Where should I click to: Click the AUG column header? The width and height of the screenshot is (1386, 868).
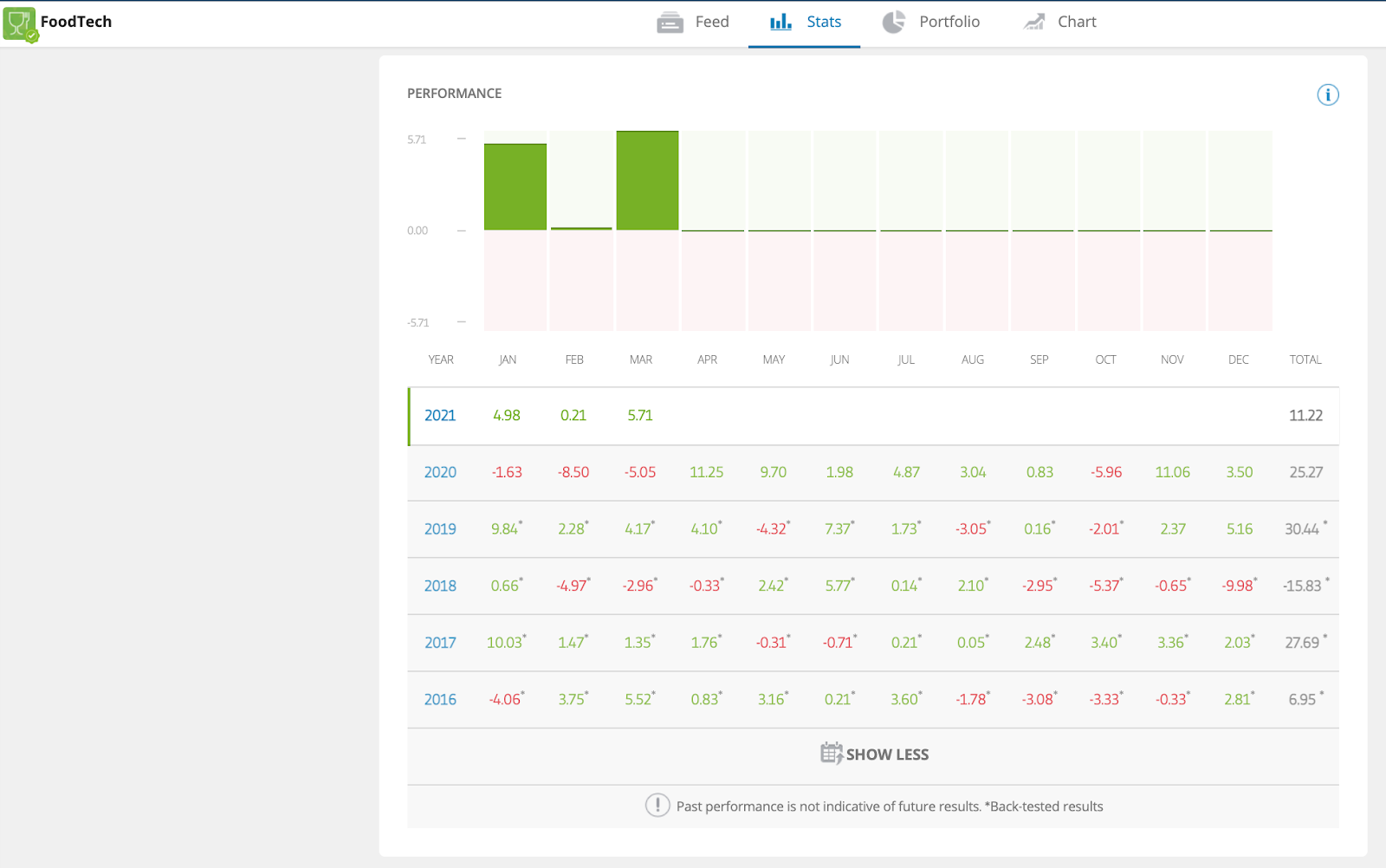973,360
